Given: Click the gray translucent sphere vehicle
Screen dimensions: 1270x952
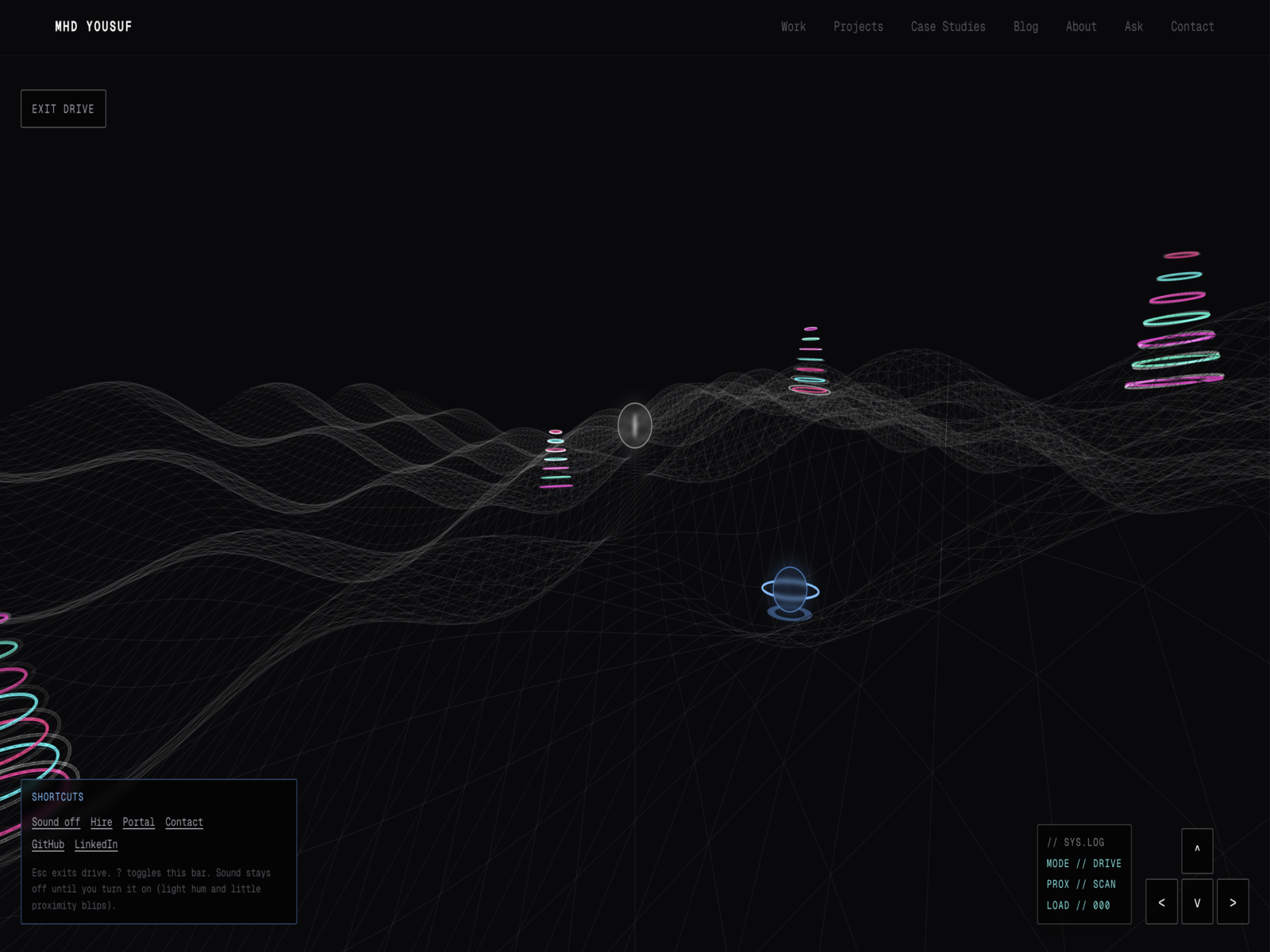Looking at the screenshot, I should click(x=634, y=425).
